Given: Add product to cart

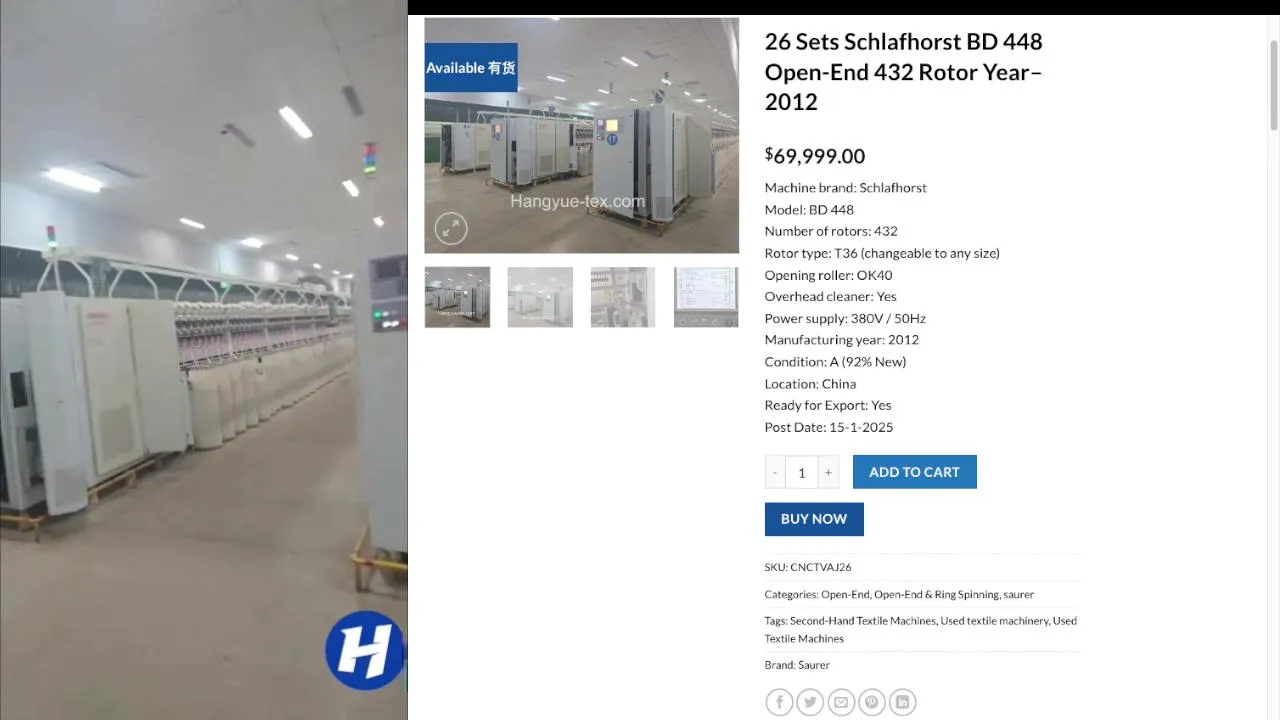Looking at the screenshot, I should tap(914, 472).
